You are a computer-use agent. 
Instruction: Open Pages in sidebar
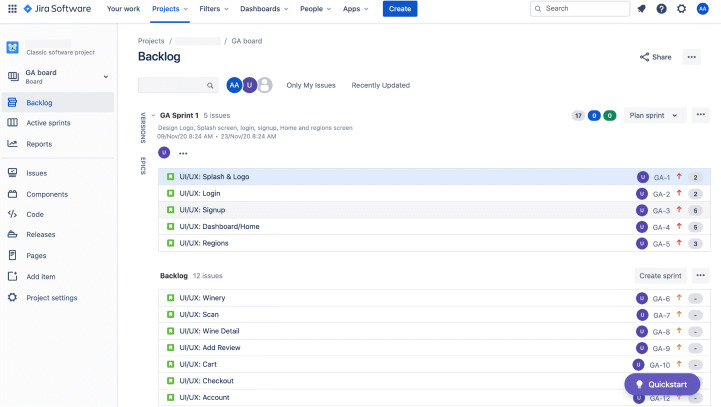coord(58,256)
